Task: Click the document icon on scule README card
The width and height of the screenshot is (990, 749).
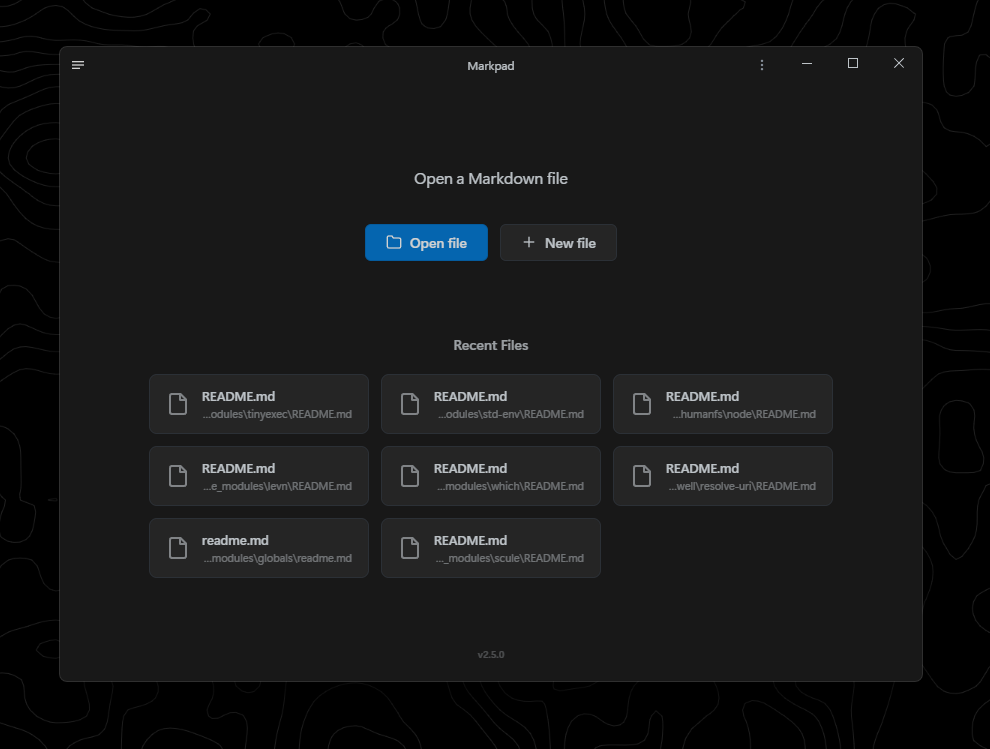Action: (x=410, y=548)
